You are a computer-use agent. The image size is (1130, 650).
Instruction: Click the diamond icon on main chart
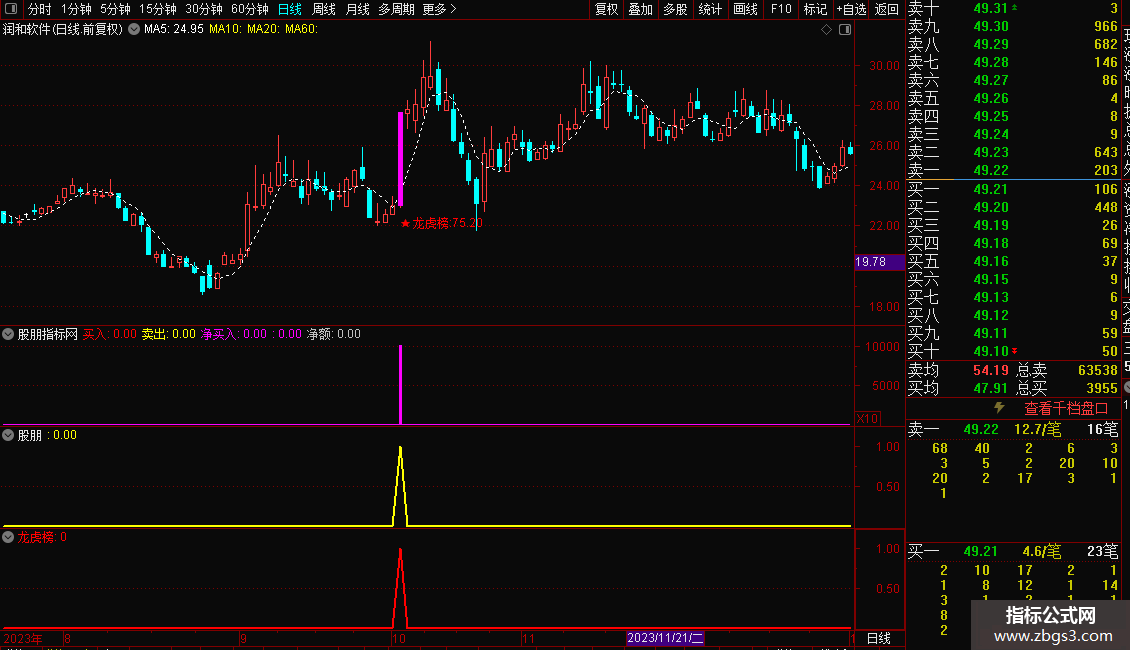826,30
